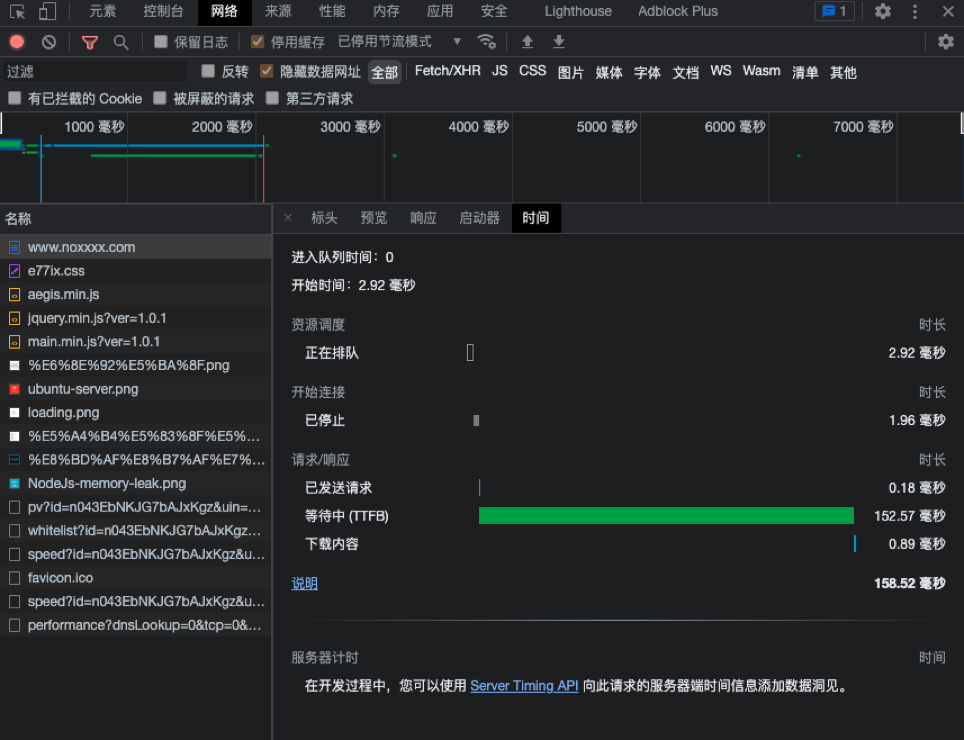
Task: Filter requests by Fetch/XHR
Action: tap(448, 71)
